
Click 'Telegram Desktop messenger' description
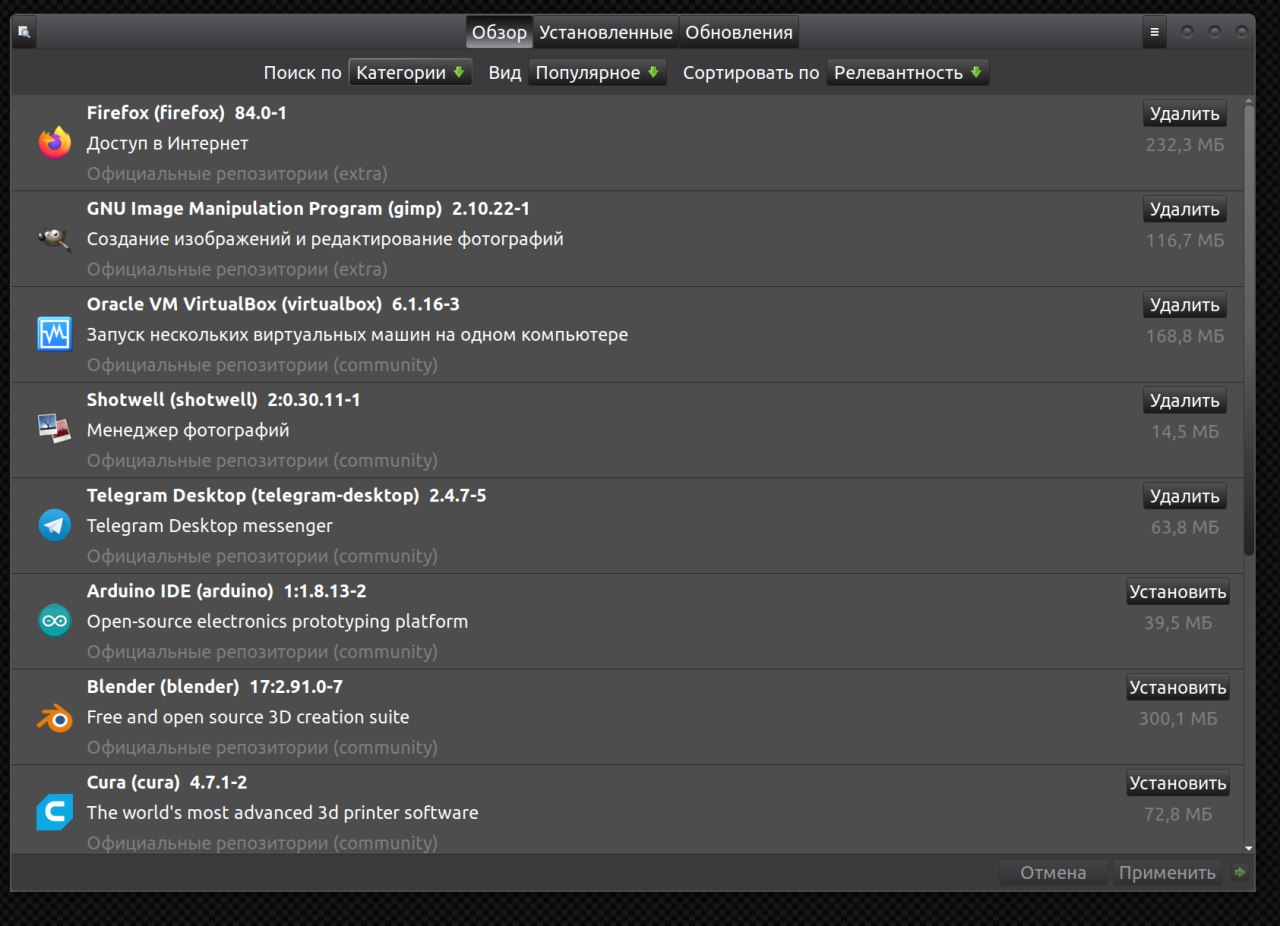[x=210, y=525]
